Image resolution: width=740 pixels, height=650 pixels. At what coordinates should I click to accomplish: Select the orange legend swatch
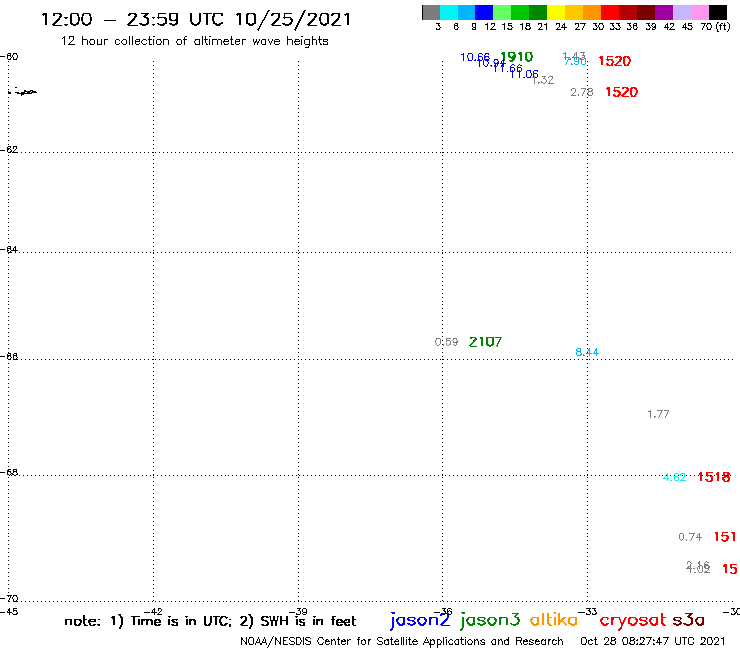(x=591, y=12)
